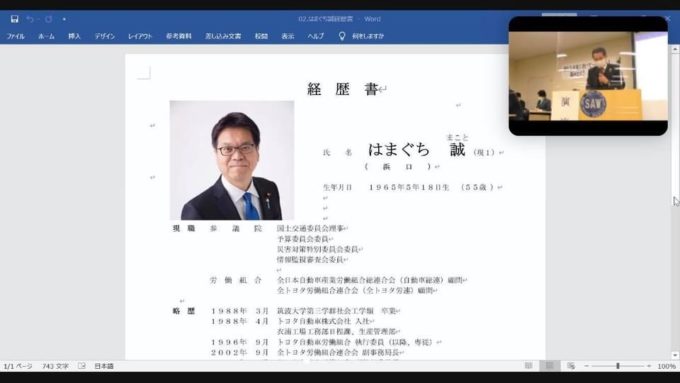Screen dimensions: 680x383
Task: Open the 参考資料 ribbon tab
Action: [x=179, y=36]
